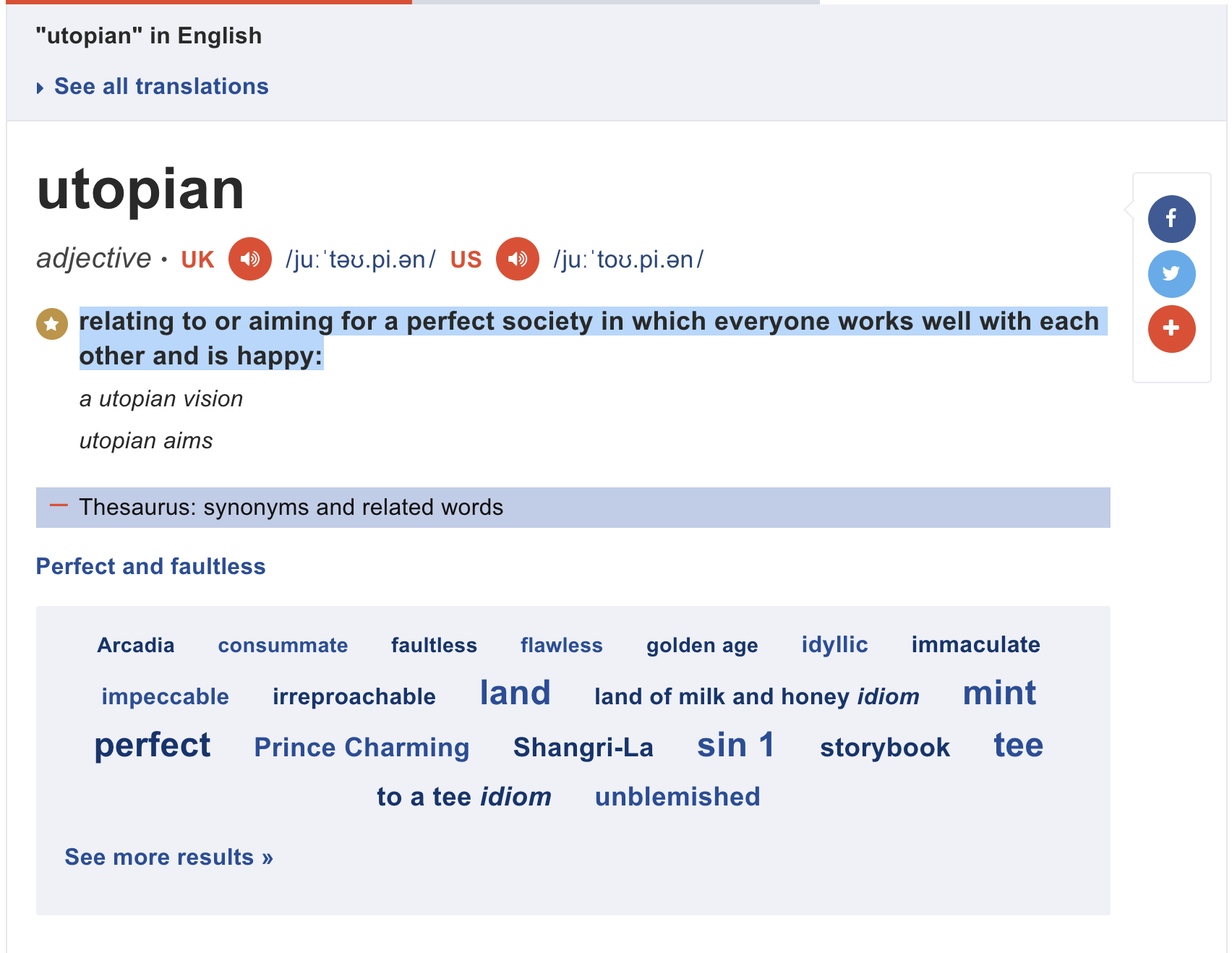
Task: Play the US pronunciation audio
Action: click(517, 258)
